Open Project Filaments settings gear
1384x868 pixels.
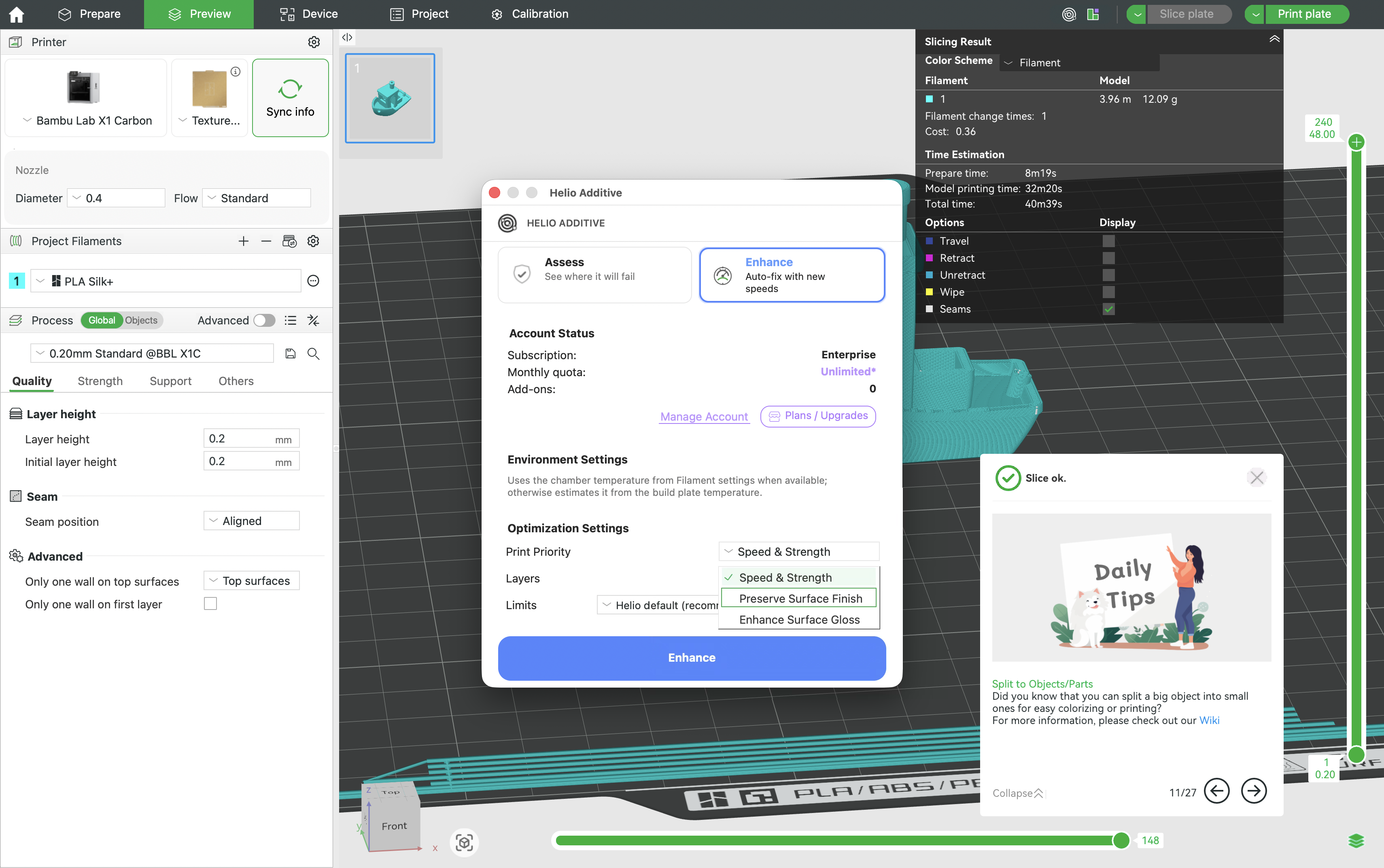pos(313,241)
